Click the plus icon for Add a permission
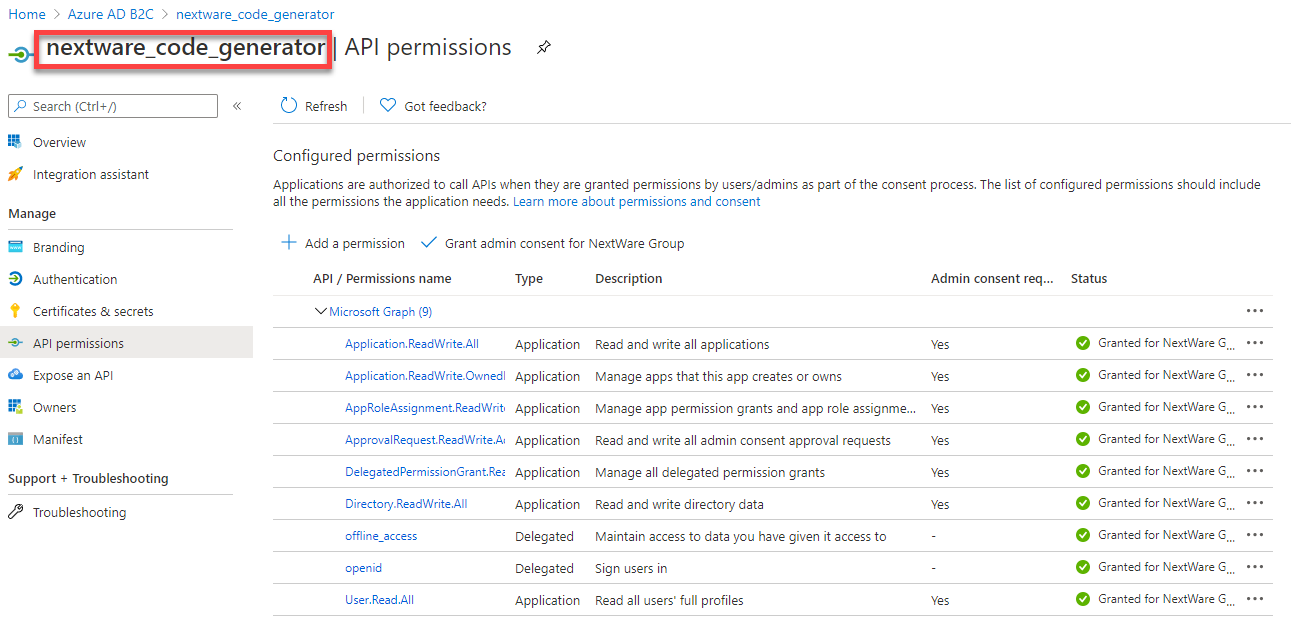The width and height of the screenshot is (1291, 632). pyautogui.click(x=289, y=243)
